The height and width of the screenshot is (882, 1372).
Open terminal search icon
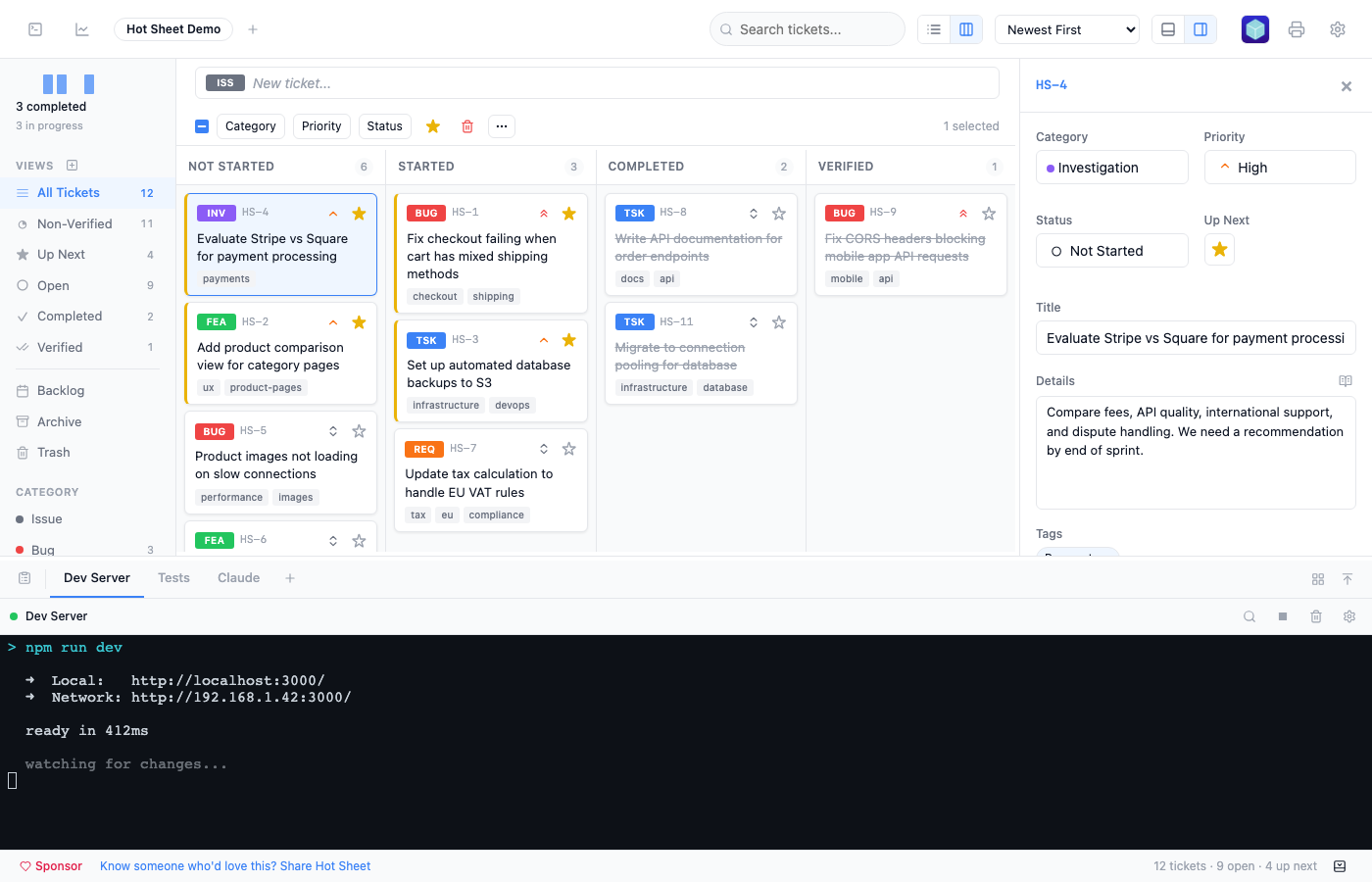point(1249,616)
